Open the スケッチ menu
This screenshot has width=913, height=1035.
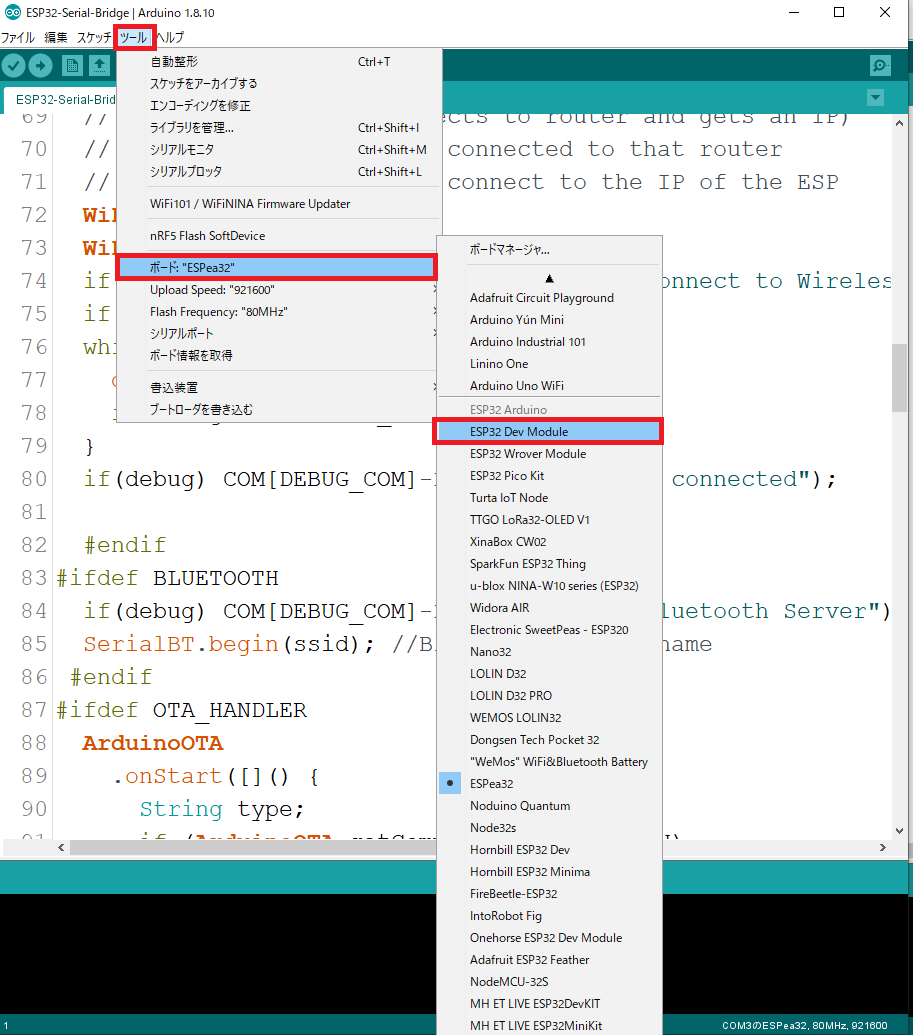pyautogui.click(x=94, y=38)
